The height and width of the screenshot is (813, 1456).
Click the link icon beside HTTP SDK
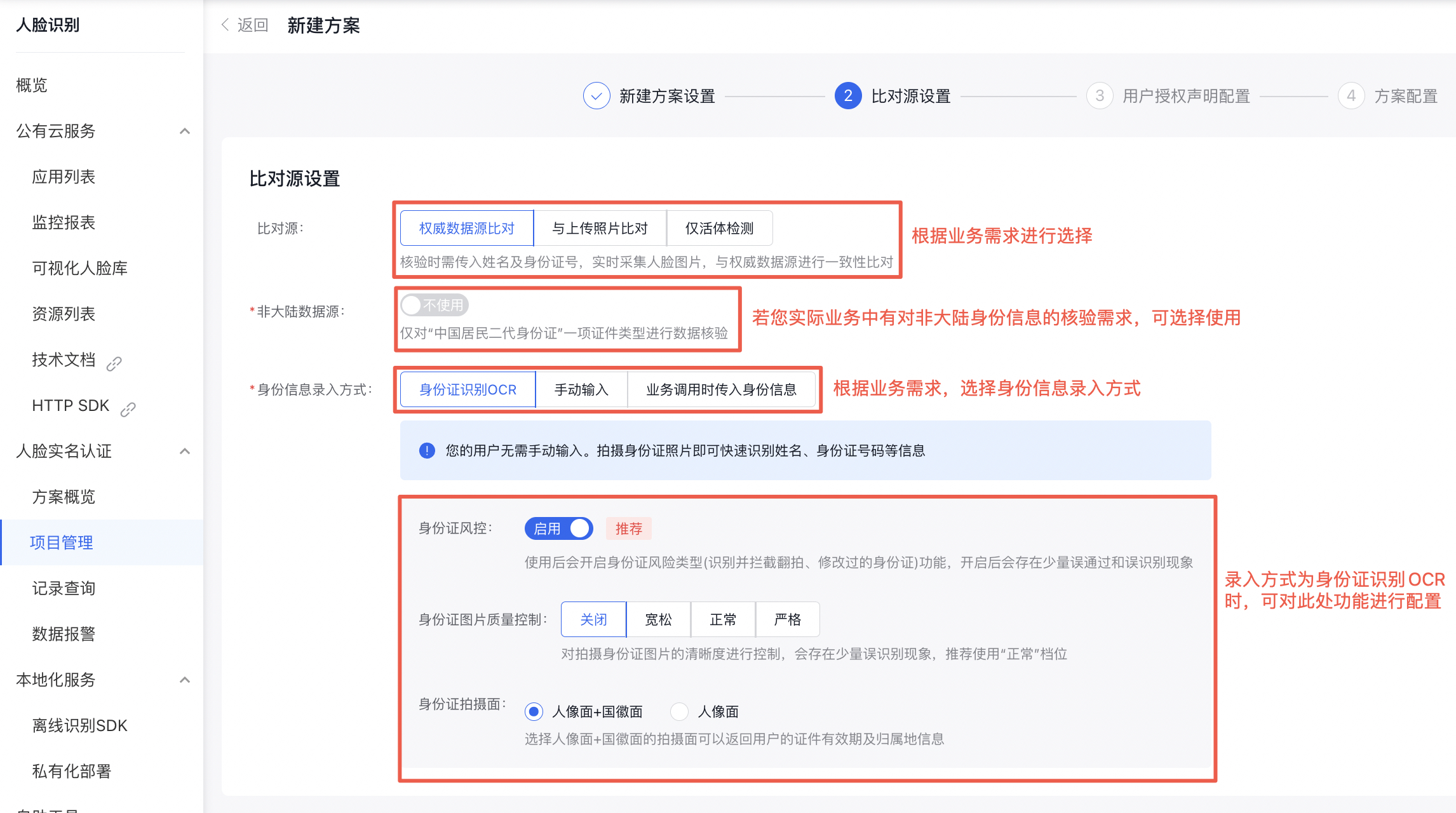[x=128, y=409]
